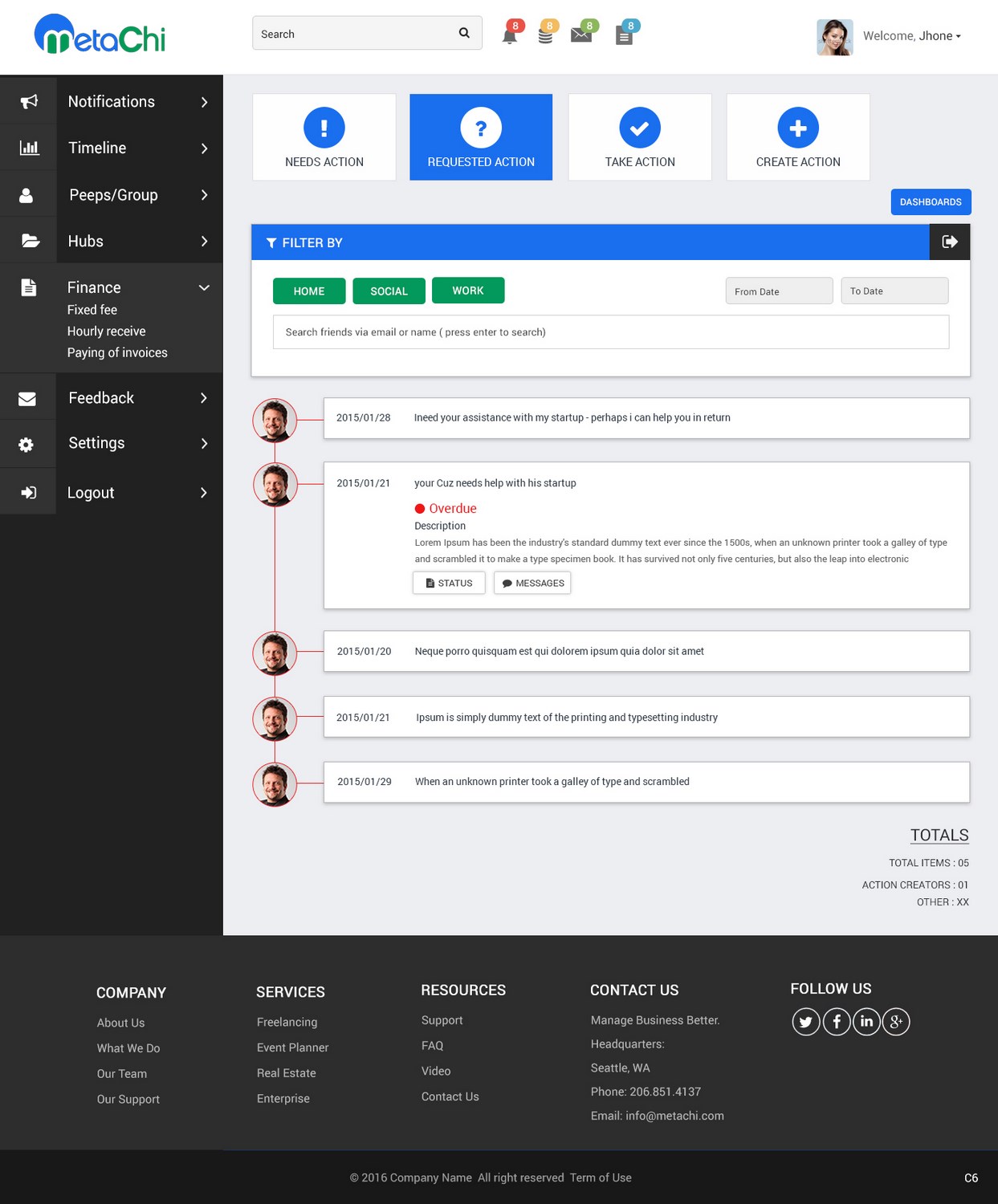Click the open folder Hubs sidebar icon
Screen dimensions: 998x1204
point(31,241)
